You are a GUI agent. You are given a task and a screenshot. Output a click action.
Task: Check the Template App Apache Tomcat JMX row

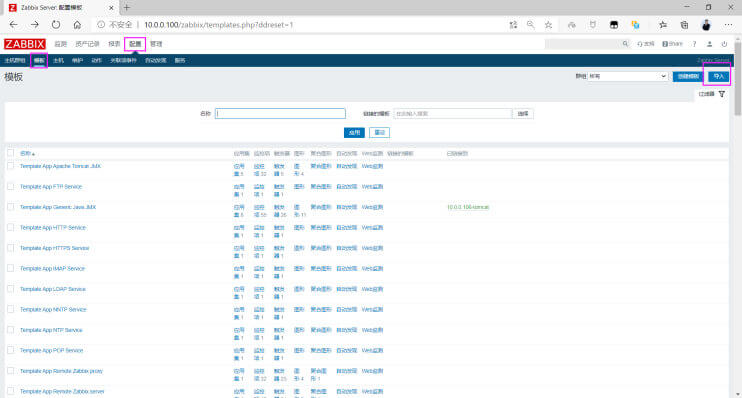pyautogui.click(x=10, y=166)
